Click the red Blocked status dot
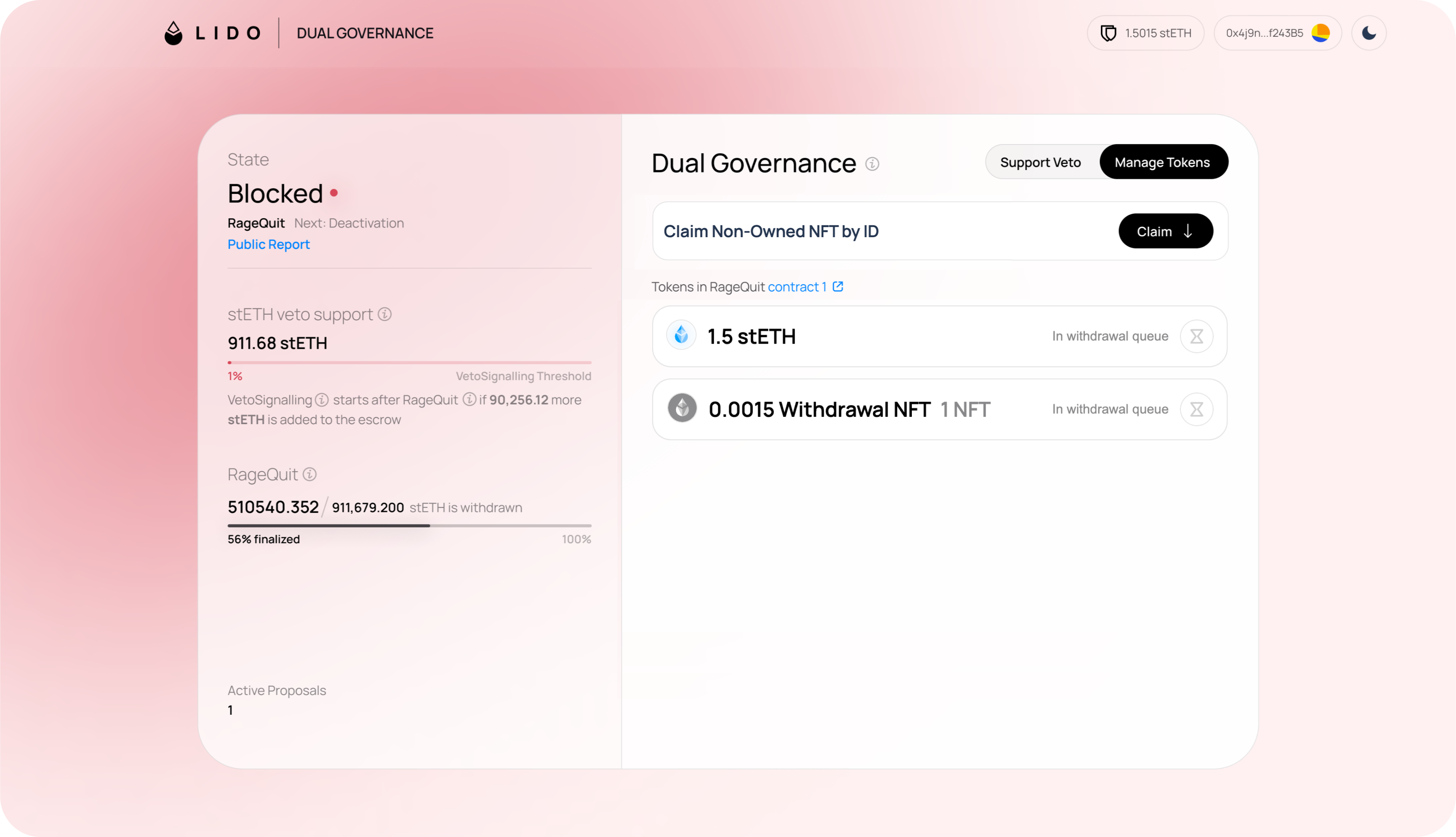Screen dimensions: 1456x837 coord(334,193)
